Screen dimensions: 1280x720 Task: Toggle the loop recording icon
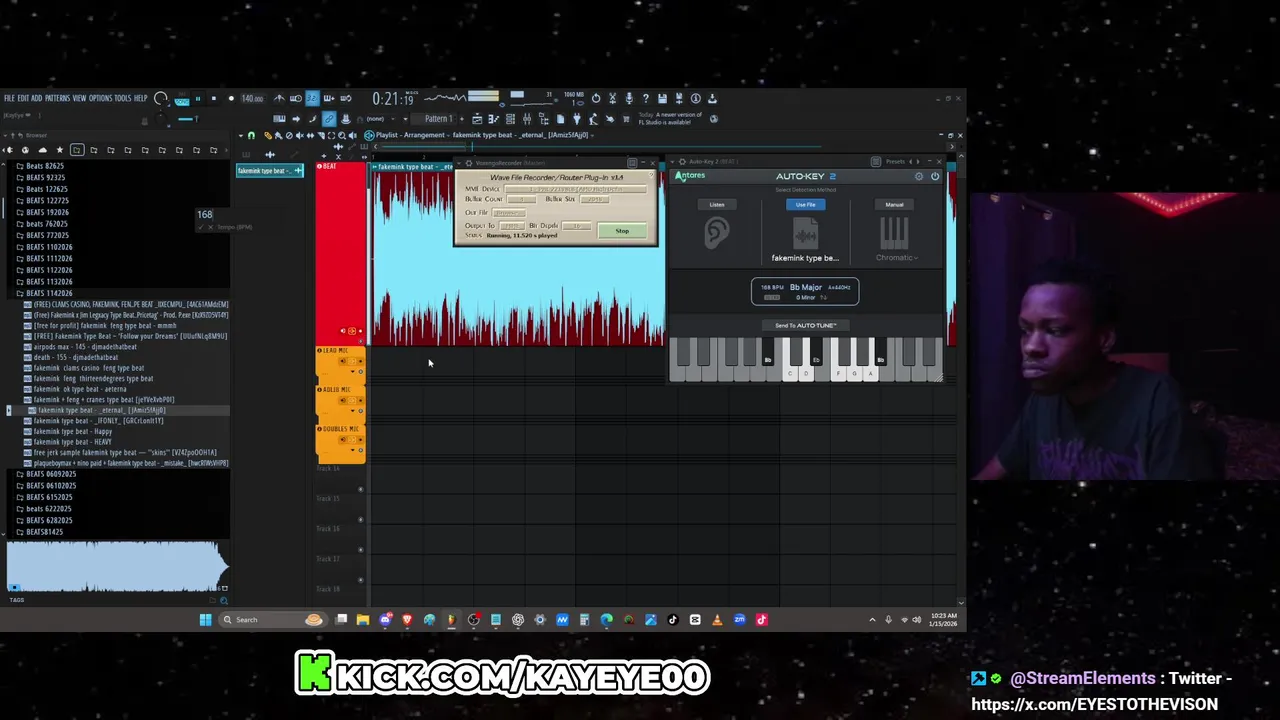pyautogui.click(x=346, y=98)
